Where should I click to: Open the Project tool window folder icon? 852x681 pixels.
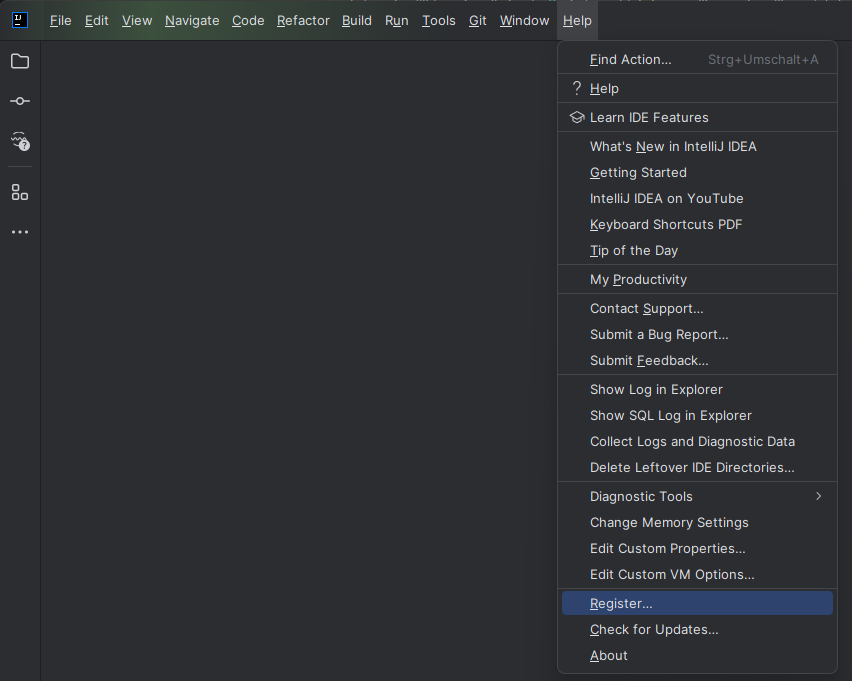point(20,61)
